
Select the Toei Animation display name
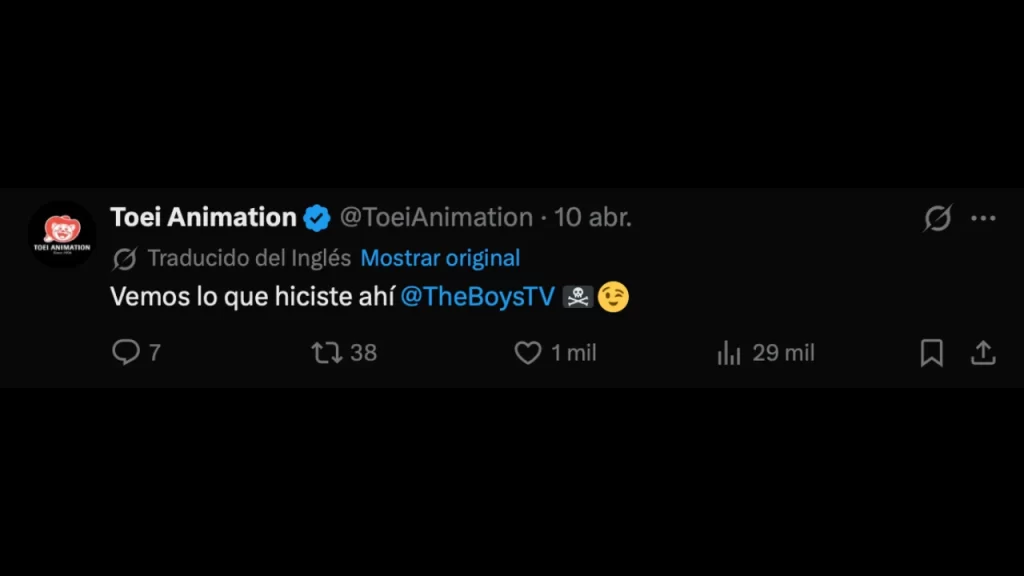(203, 216)
